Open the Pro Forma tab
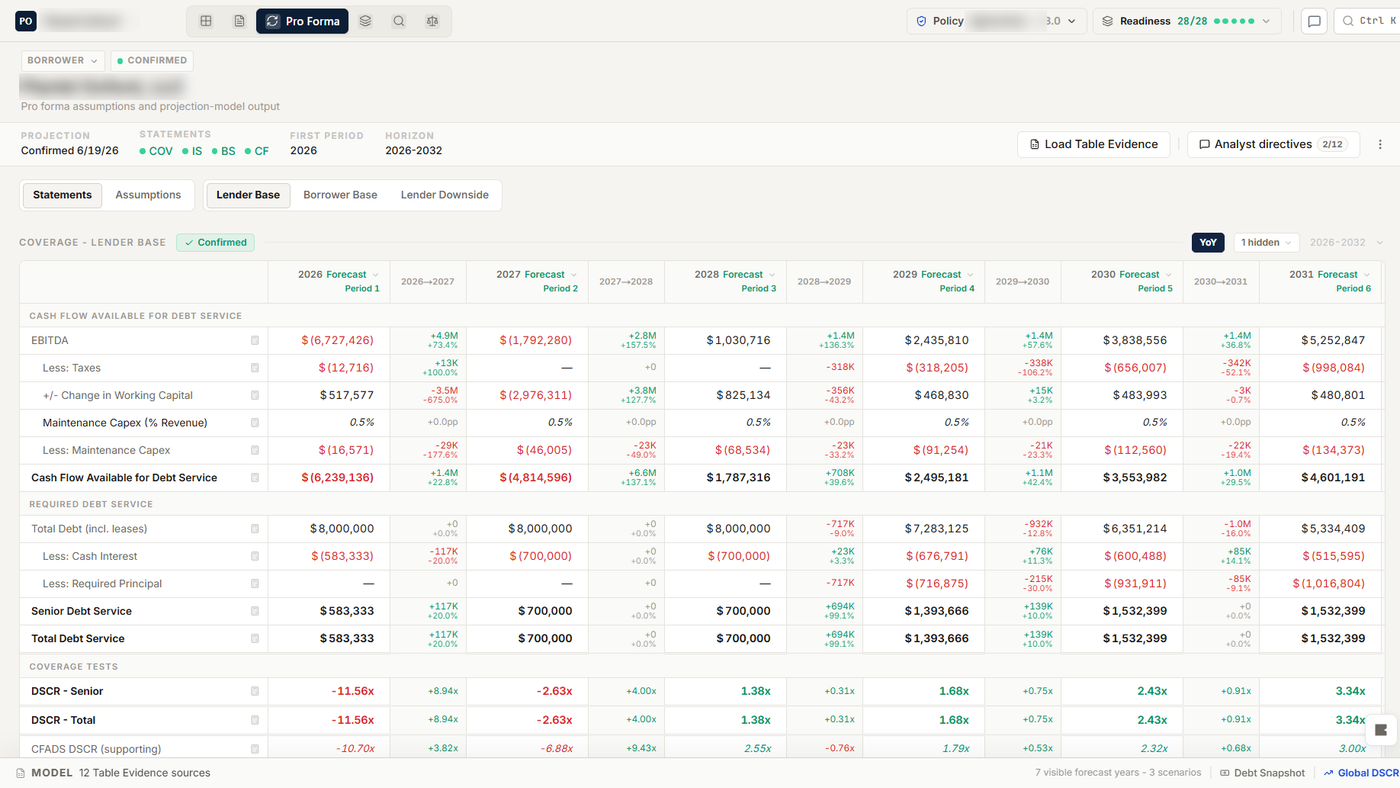1400x788 pixels. point(302,21)
